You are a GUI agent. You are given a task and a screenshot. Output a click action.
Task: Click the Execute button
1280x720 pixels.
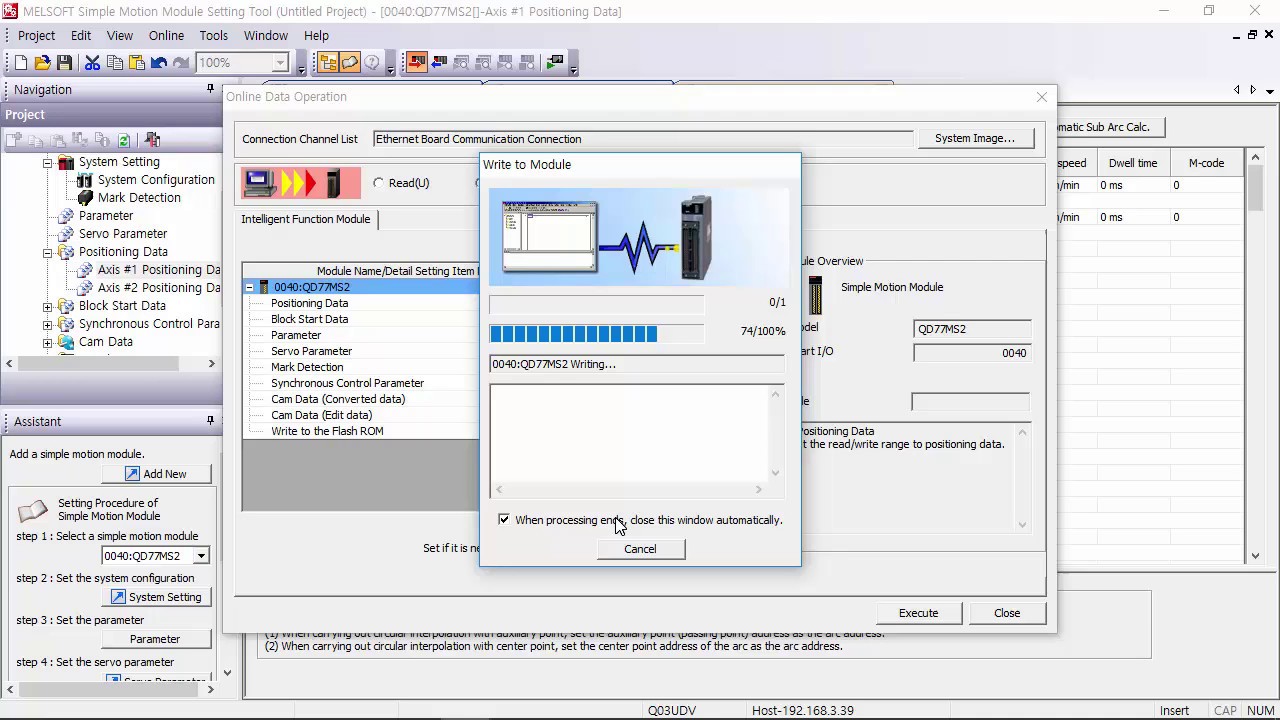918,613
